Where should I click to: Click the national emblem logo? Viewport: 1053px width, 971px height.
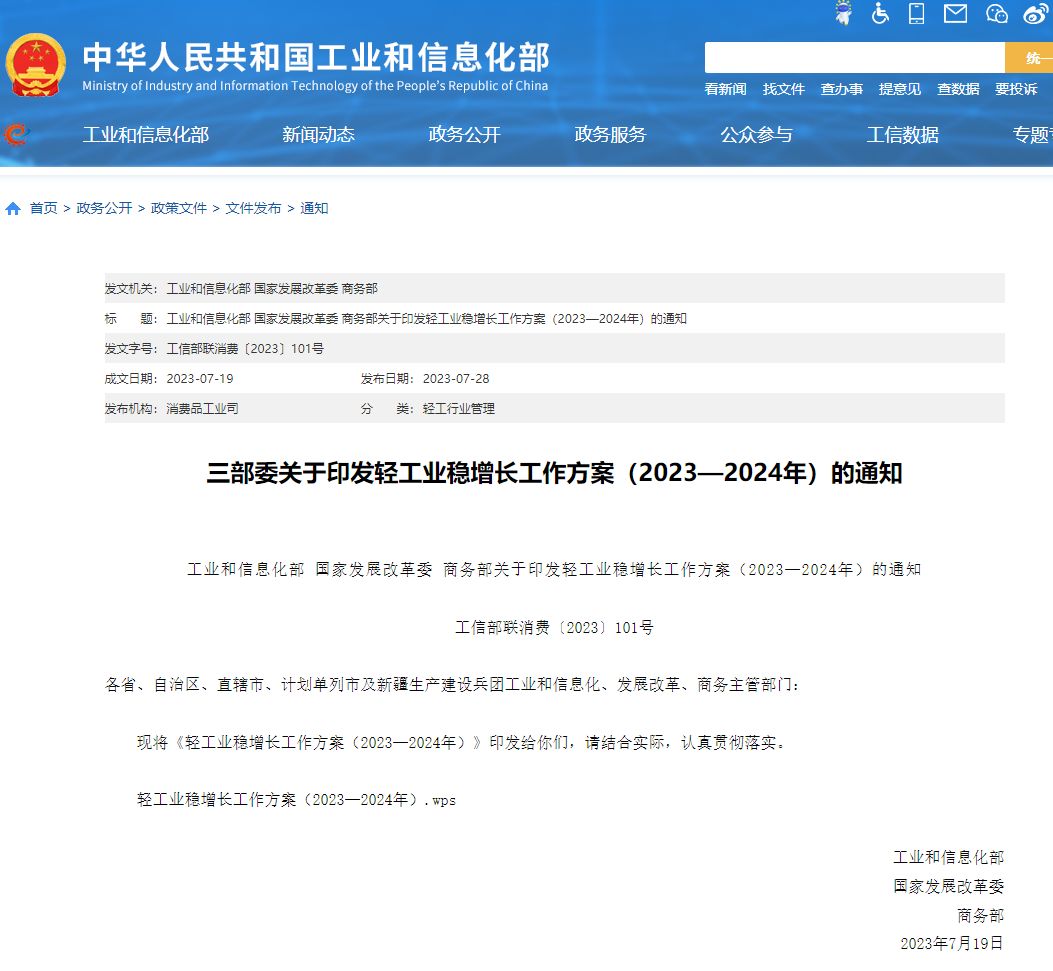[36, 65]
